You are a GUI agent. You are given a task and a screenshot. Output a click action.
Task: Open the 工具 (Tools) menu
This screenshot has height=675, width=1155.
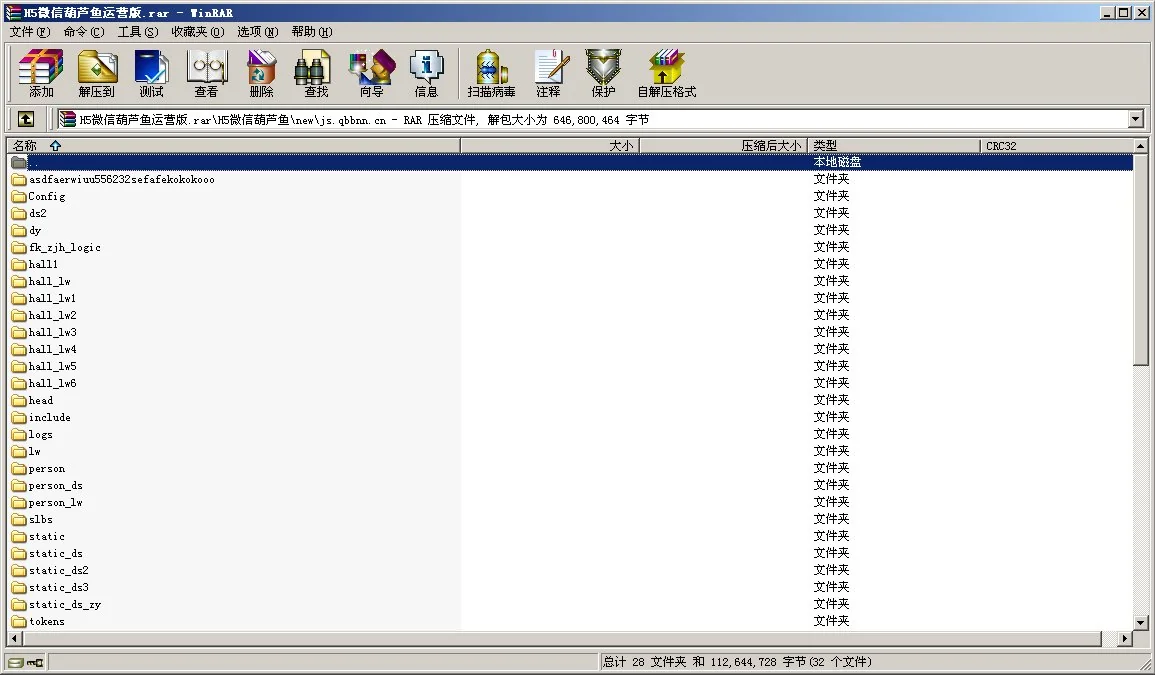coord(137,32)
